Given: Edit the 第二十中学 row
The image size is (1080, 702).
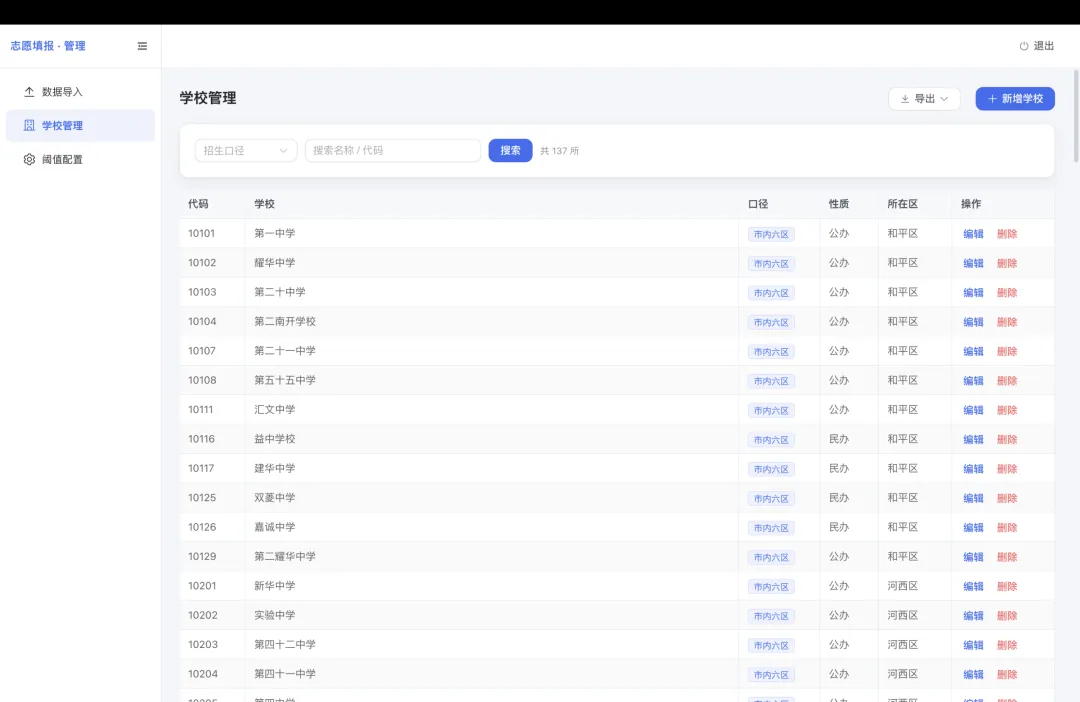Looking at the screenshot, I should [973, 293].
